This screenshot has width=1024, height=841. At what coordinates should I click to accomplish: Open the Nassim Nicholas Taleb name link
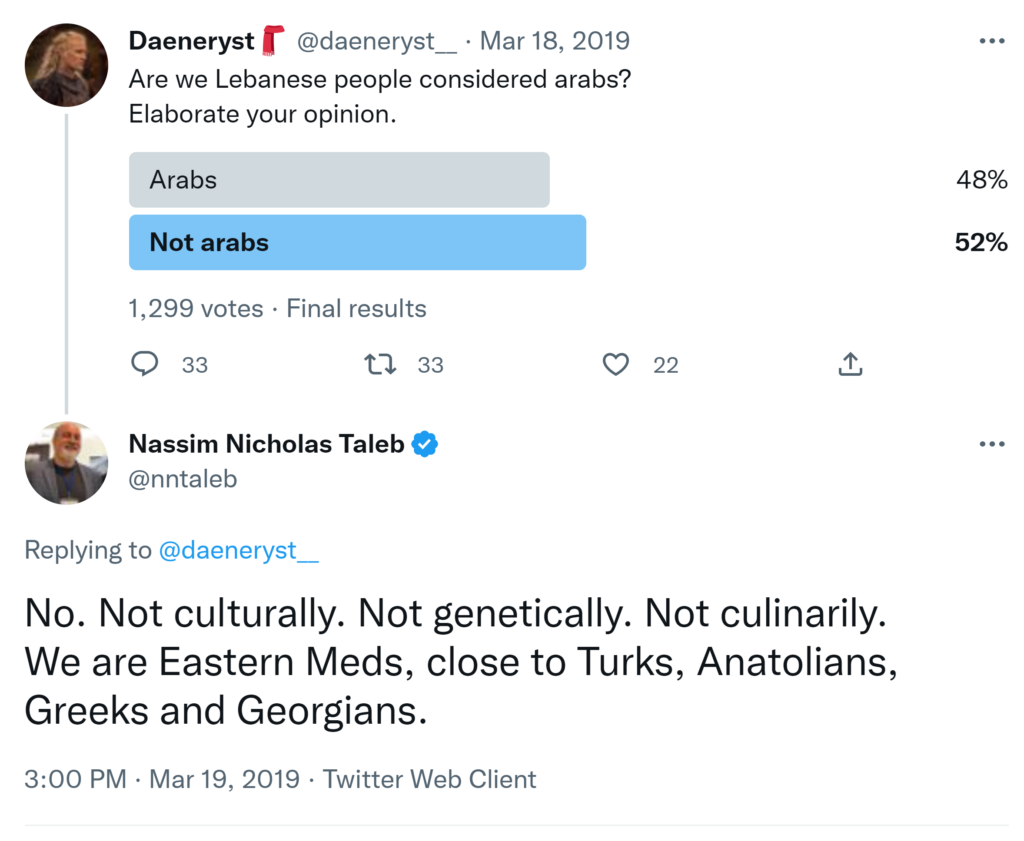click(x=267, y=444)
